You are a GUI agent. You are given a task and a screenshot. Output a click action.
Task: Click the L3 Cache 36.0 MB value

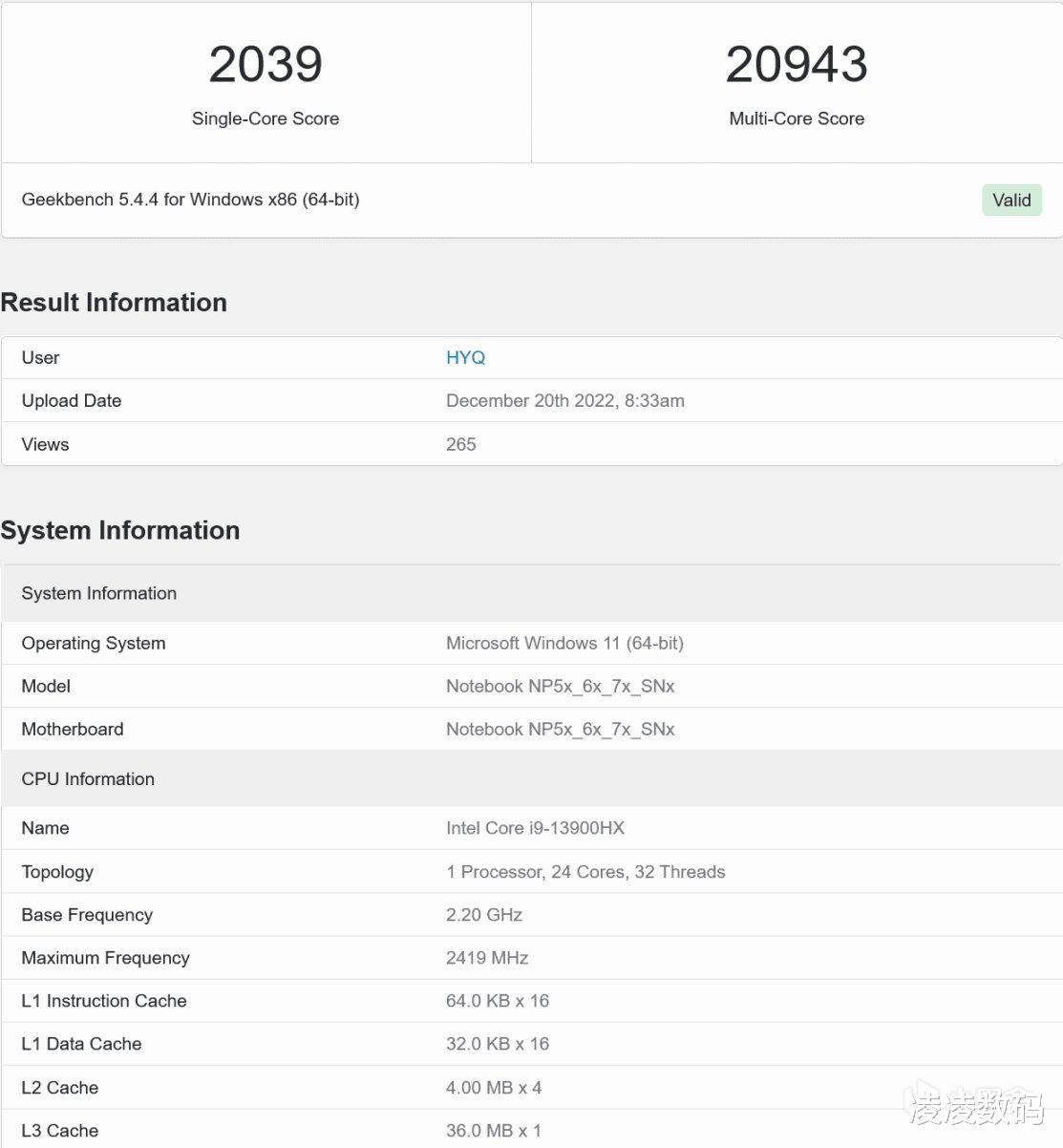coord(493,1130)
